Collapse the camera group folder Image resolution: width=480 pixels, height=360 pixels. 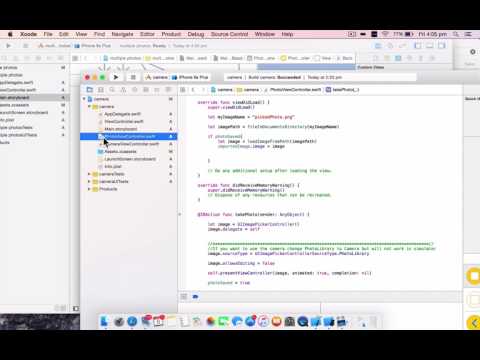click(x=89, y=106)
